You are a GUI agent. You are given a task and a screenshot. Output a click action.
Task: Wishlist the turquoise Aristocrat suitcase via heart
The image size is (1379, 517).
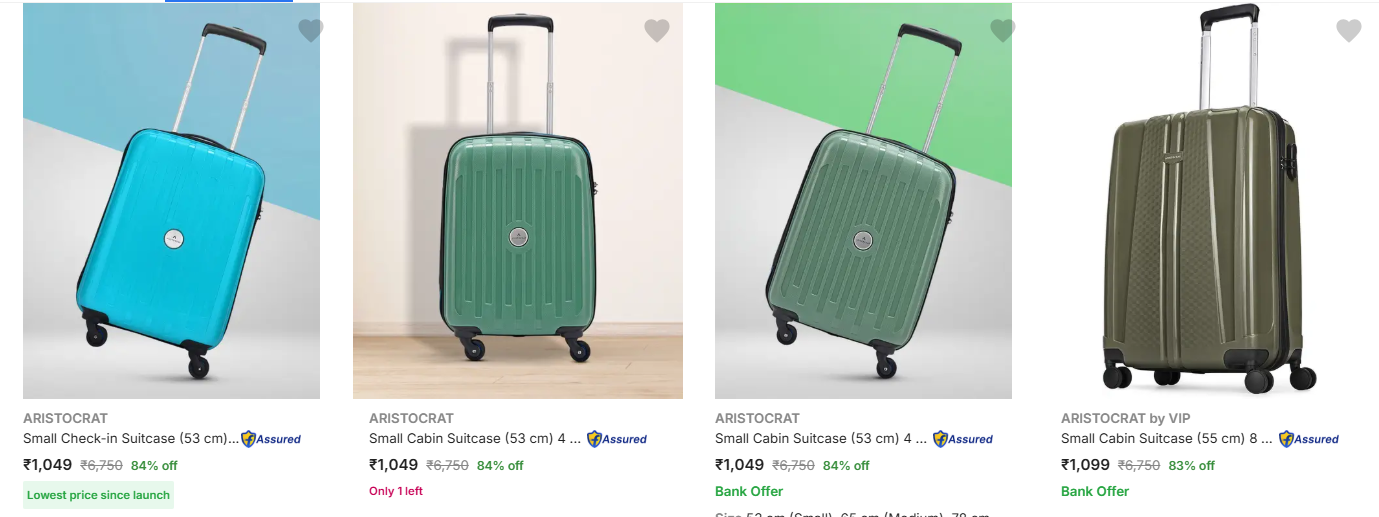(311, 31)
